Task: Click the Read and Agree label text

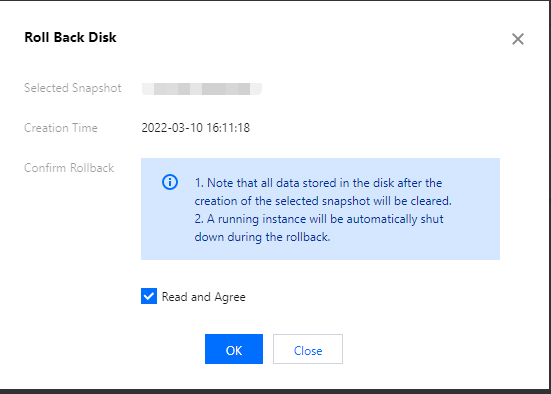Action: tap(203, 297)
